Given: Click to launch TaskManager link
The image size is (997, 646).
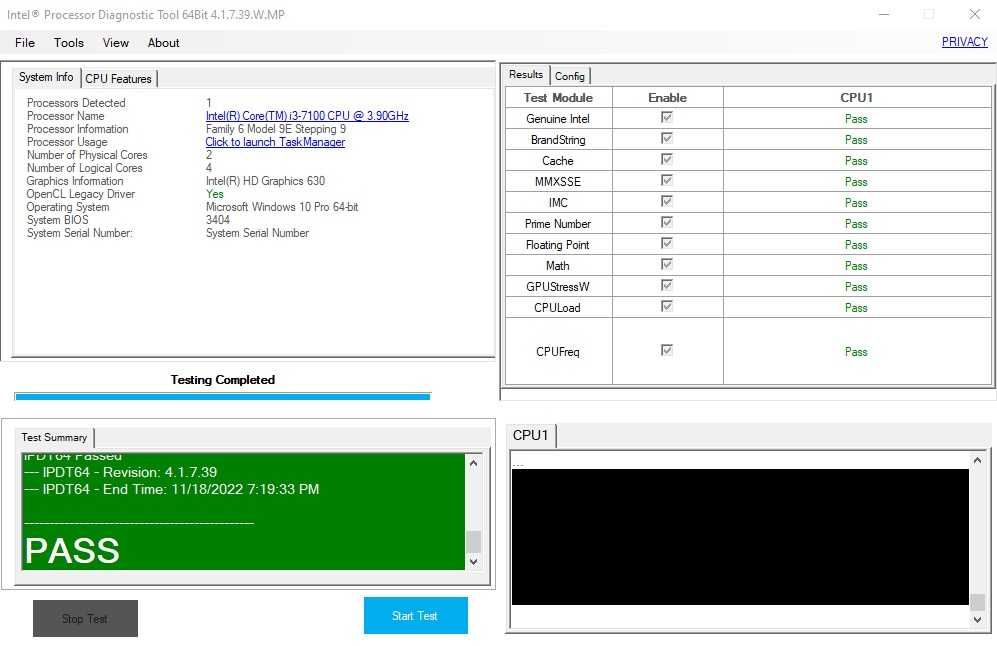Looking at the screenshot, I should click(275, 142).
